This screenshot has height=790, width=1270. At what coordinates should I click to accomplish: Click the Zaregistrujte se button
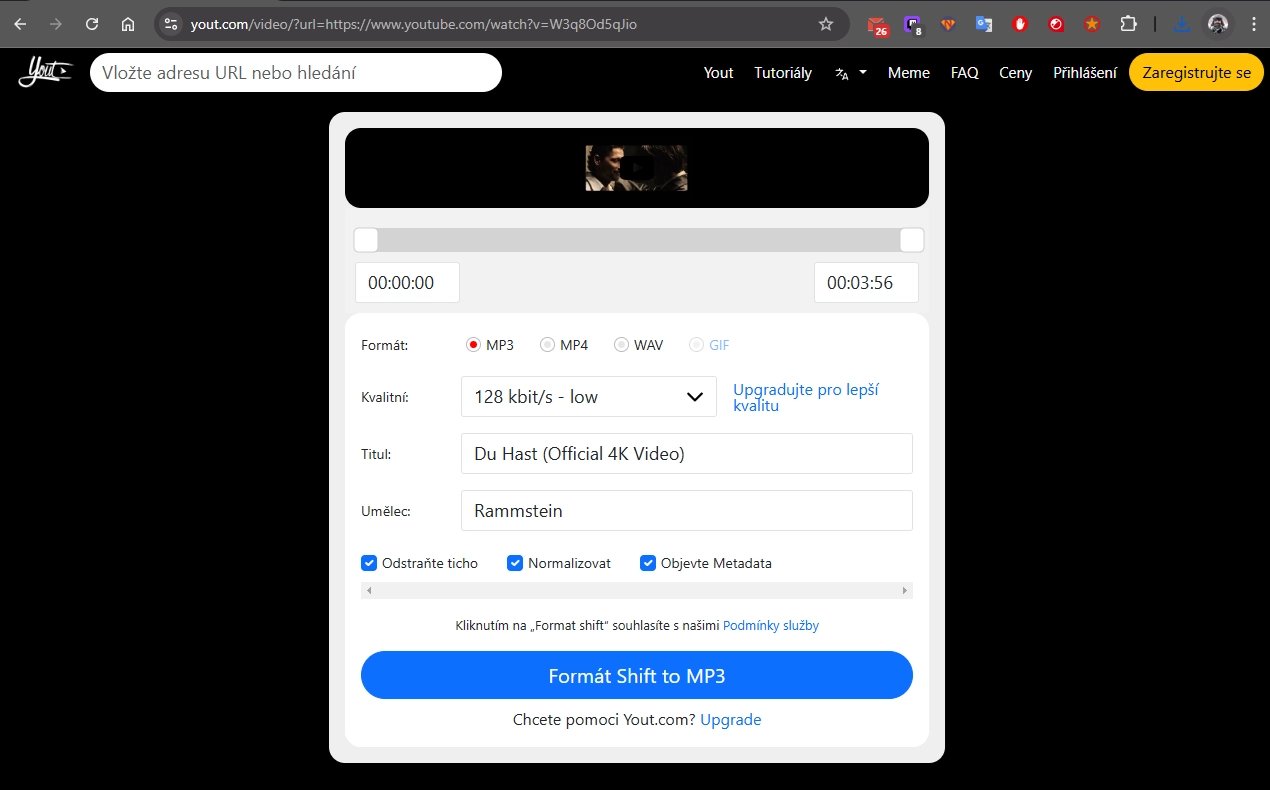[1196, 72]
